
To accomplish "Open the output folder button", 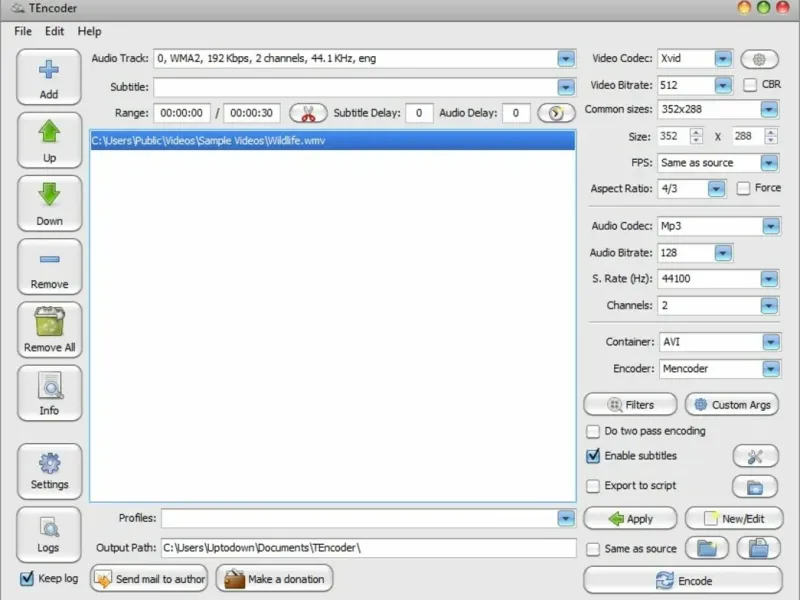I will tap(759, 548).
